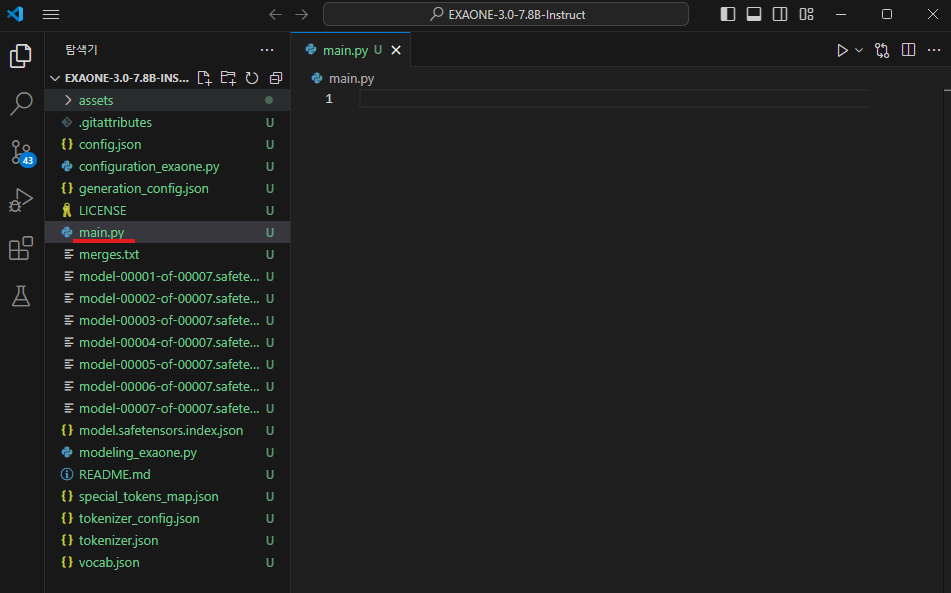Viewport: 951px width, 593px height.
Task: Select main.py in the file tree
Action: point(167,232)
